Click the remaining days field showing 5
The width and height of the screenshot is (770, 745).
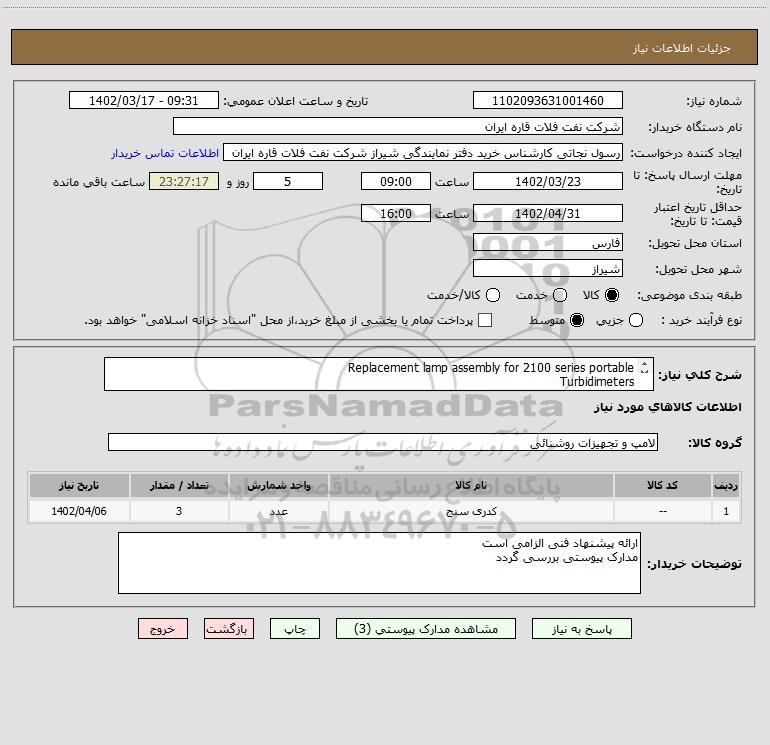[x=288, y=181]
